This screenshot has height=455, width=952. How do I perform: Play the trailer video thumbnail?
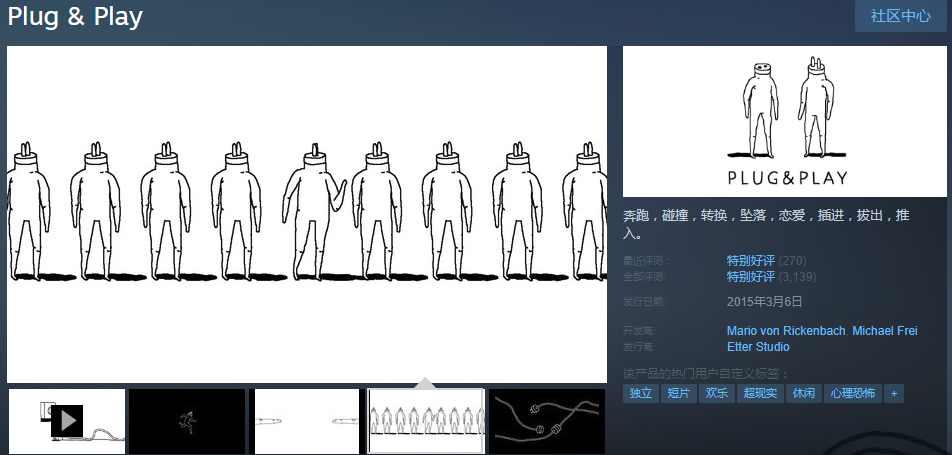point(67,420)
